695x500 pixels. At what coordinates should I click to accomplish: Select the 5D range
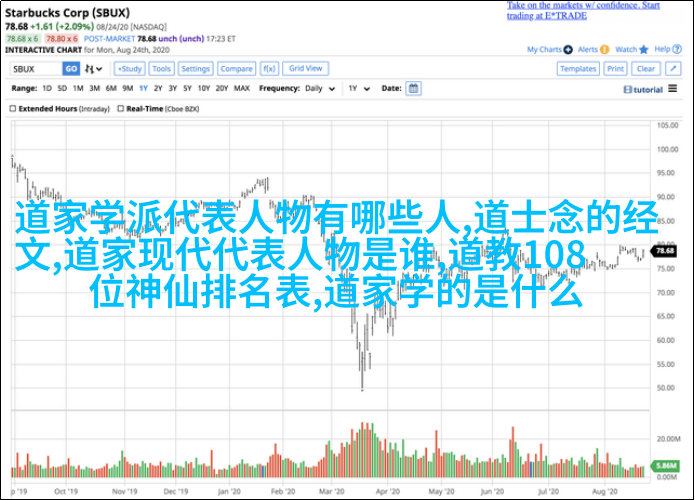62,88
